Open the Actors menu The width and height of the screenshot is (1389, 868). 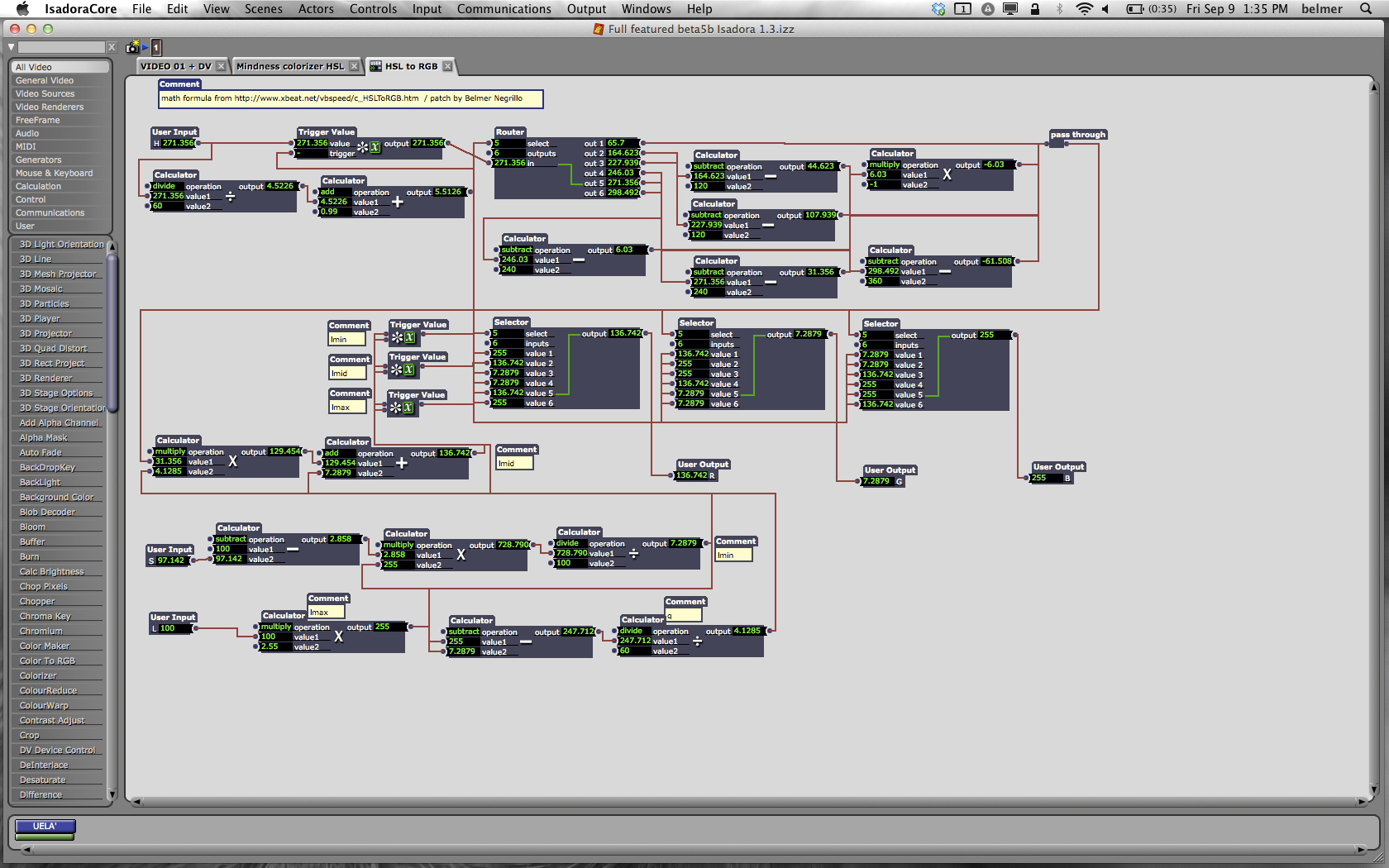point(316,9)
